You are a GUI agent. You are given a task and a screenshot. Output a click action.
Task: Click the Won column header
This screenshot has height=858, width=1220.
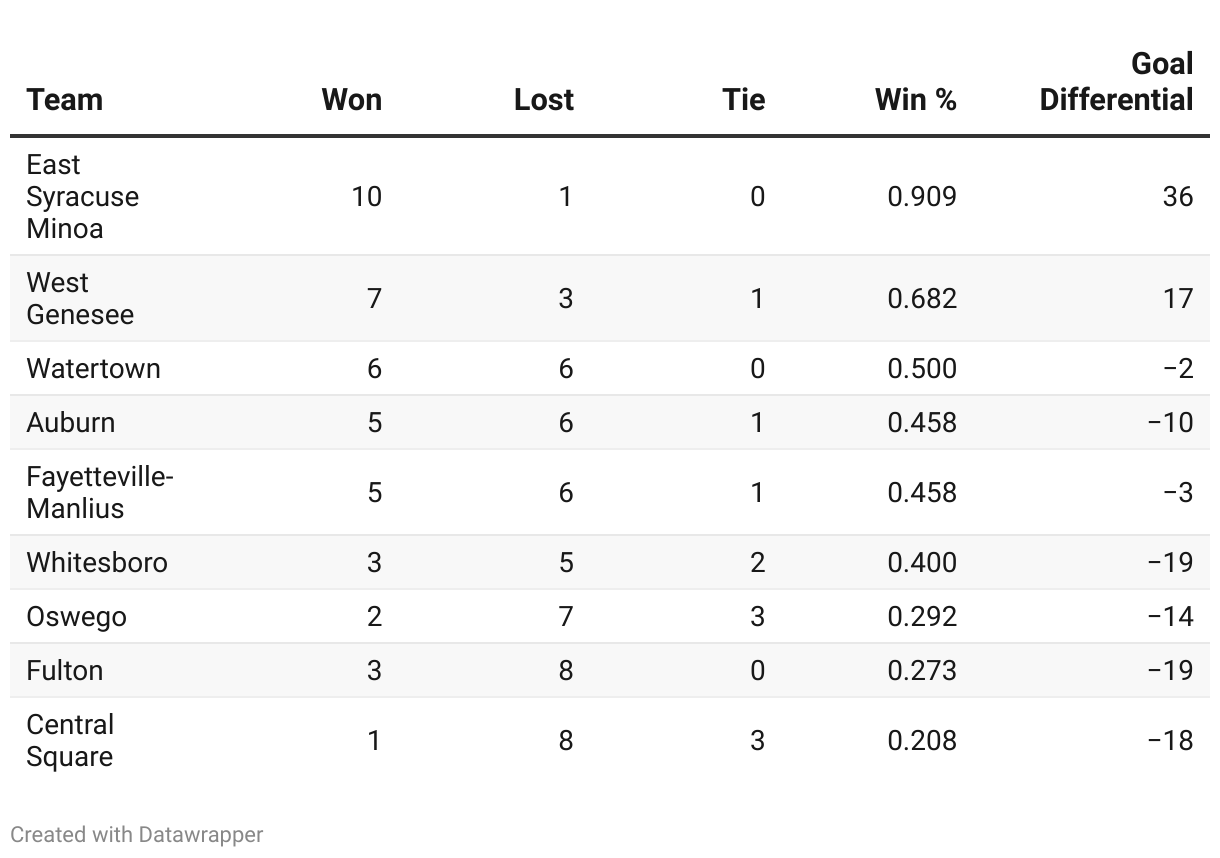(x=351, y=100)
